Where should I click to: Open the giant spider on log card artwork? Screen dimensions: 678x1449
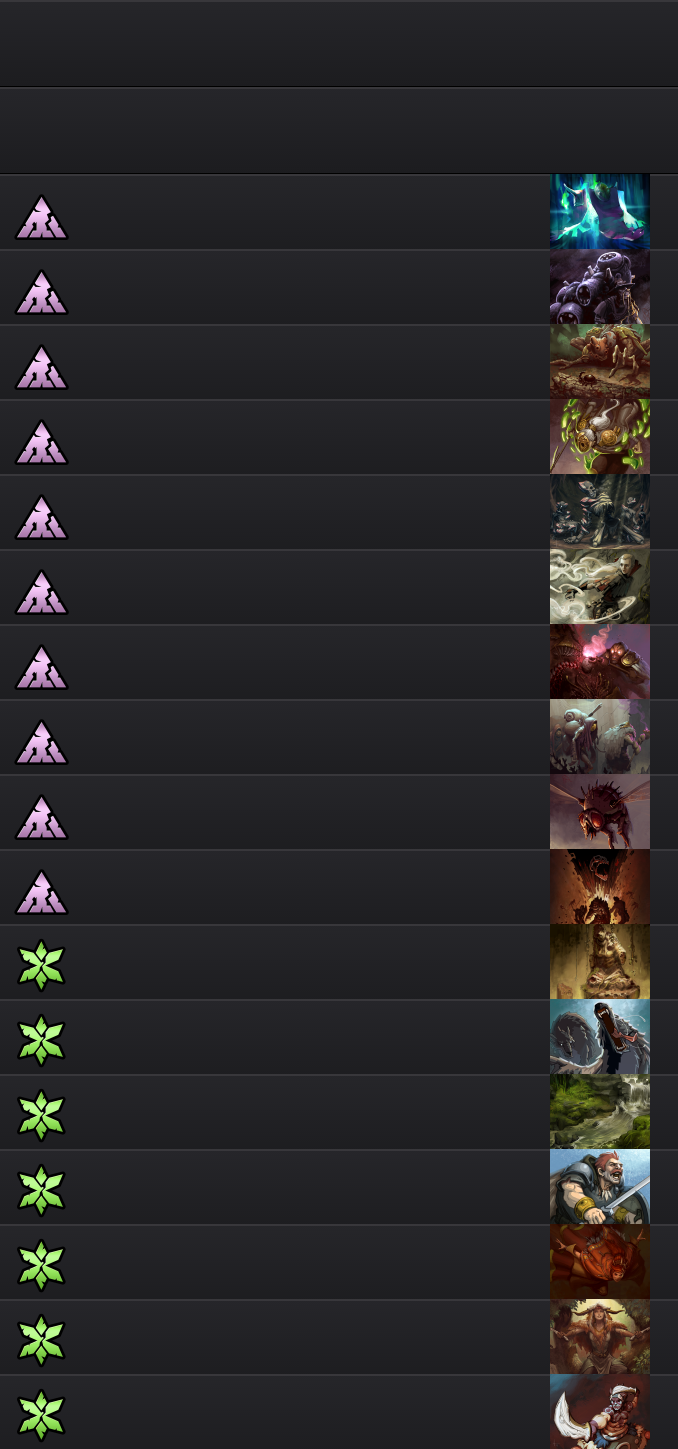point(600,362)
